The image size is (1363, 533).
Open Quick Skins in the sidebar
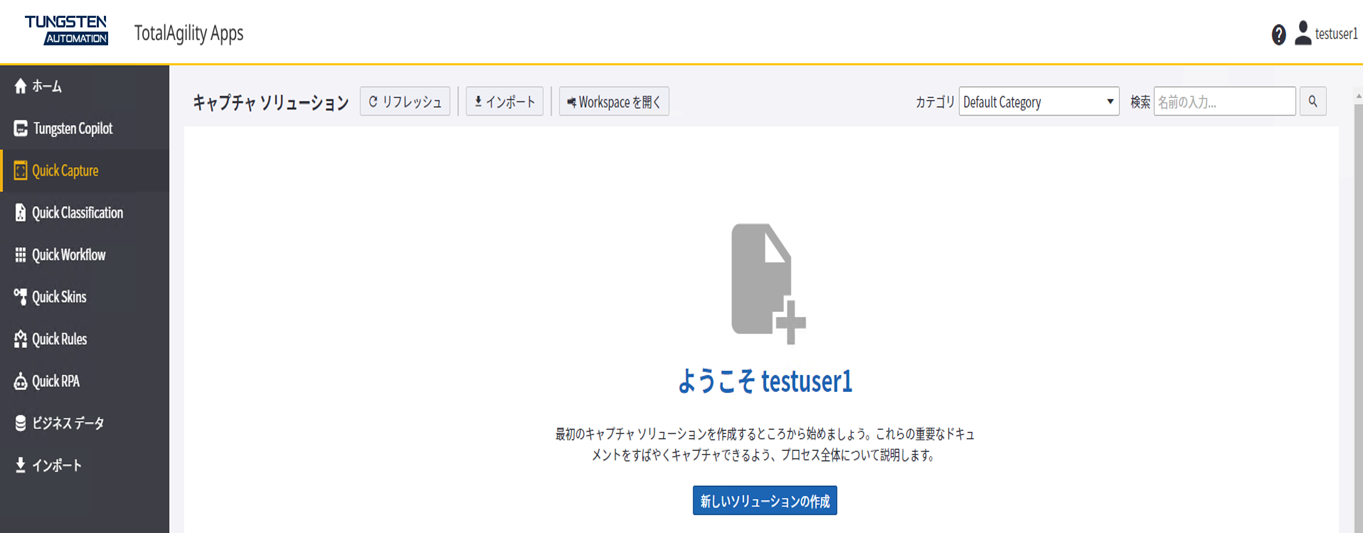click(x=85, y=296)
